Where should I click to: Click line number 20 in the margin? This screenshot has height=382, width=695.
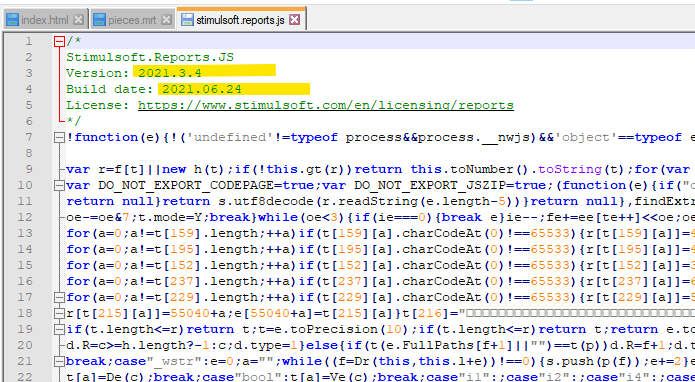pos(25,345)
